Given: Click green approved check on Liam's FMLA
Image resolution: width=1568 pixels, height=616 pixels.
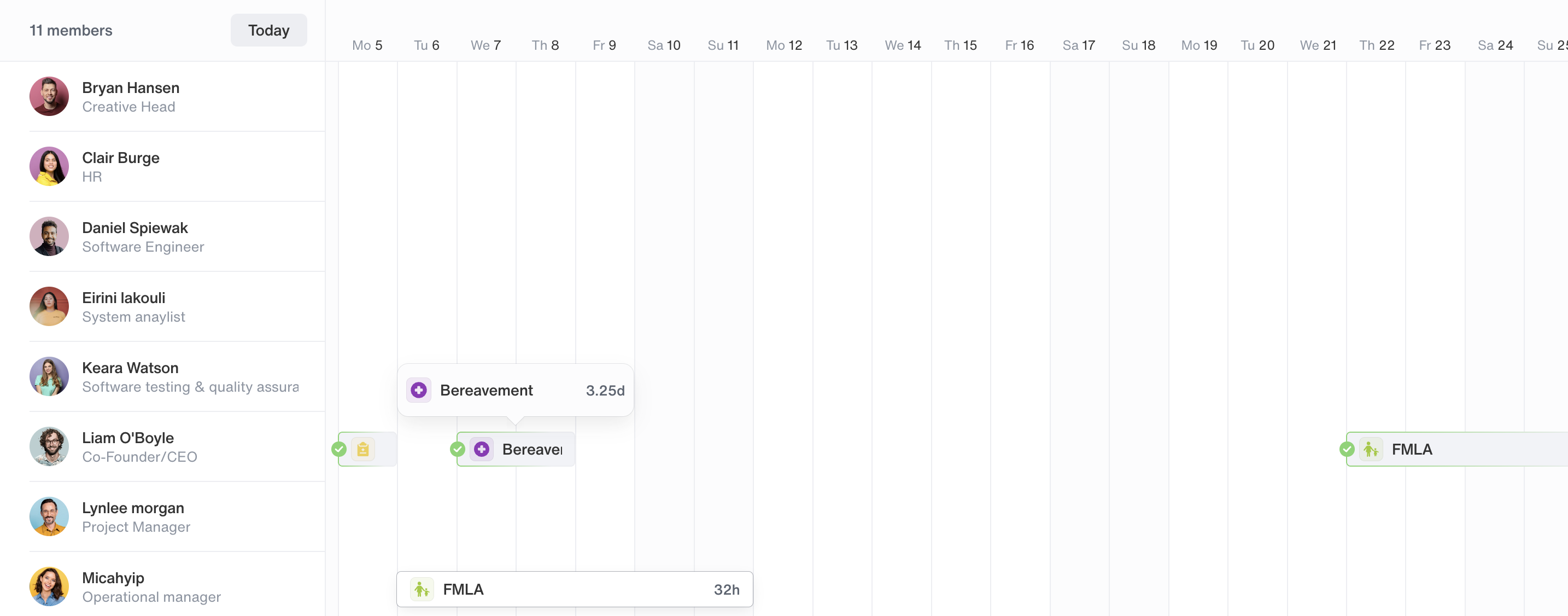Looking at the screenshot, I should [1347, 450].
